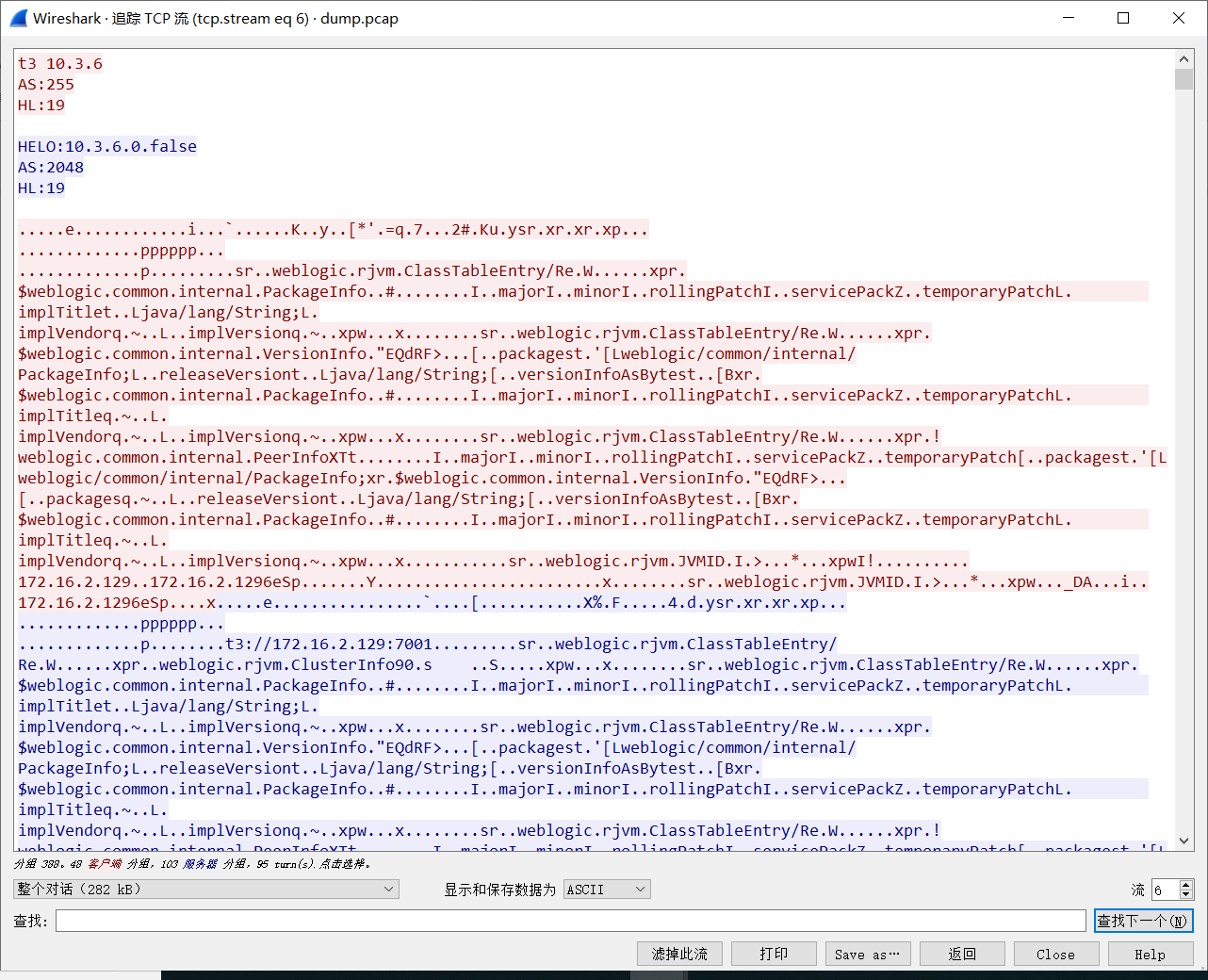The height and width of the screenshot is (980, 1208).
Task: Click the scrollbar down arrow
Action: (1184, 841)
